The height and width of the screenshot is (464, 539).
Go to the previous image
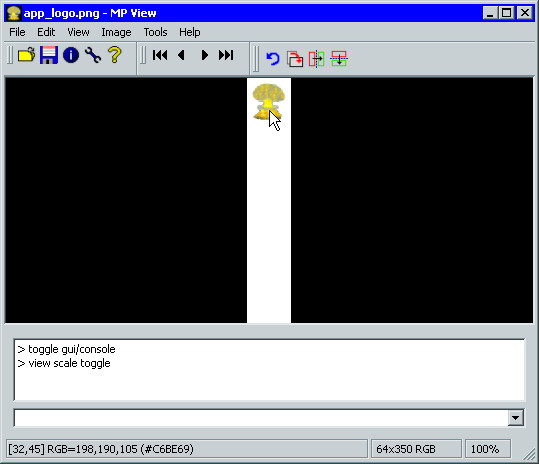click(182, 55)
